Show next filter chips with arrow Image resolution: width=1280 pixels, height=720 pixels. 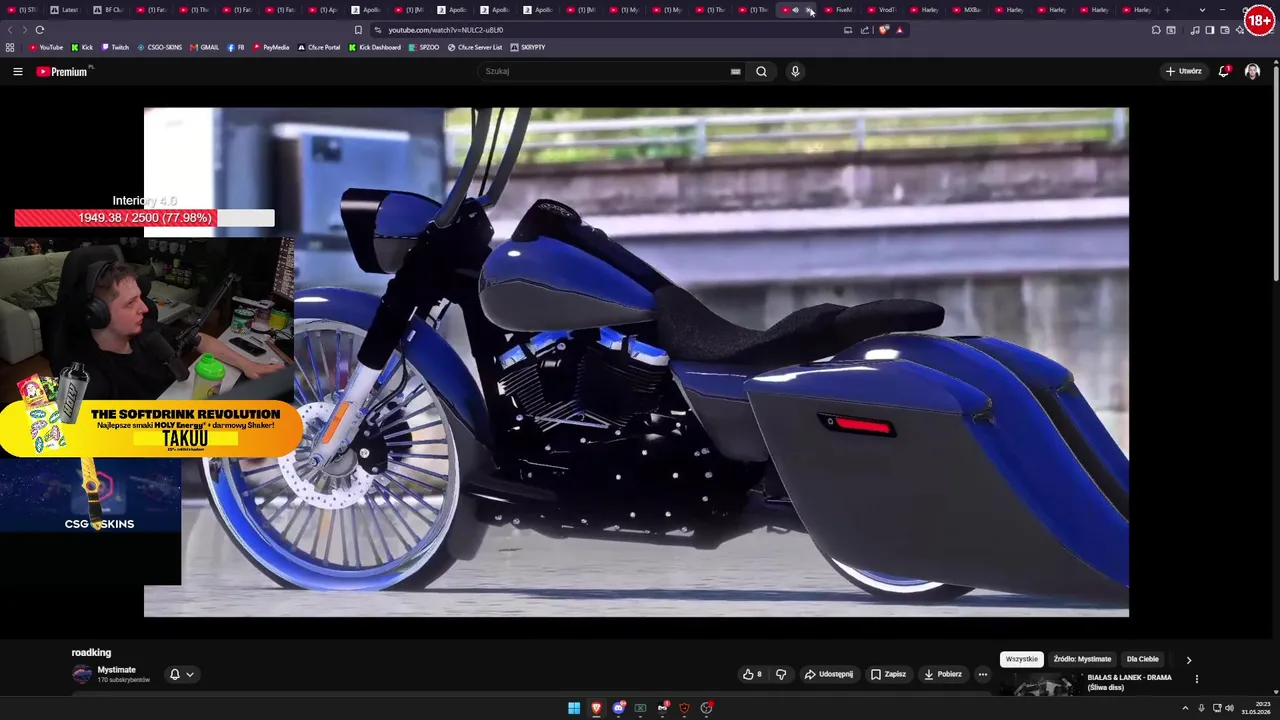click(1188, 660)
